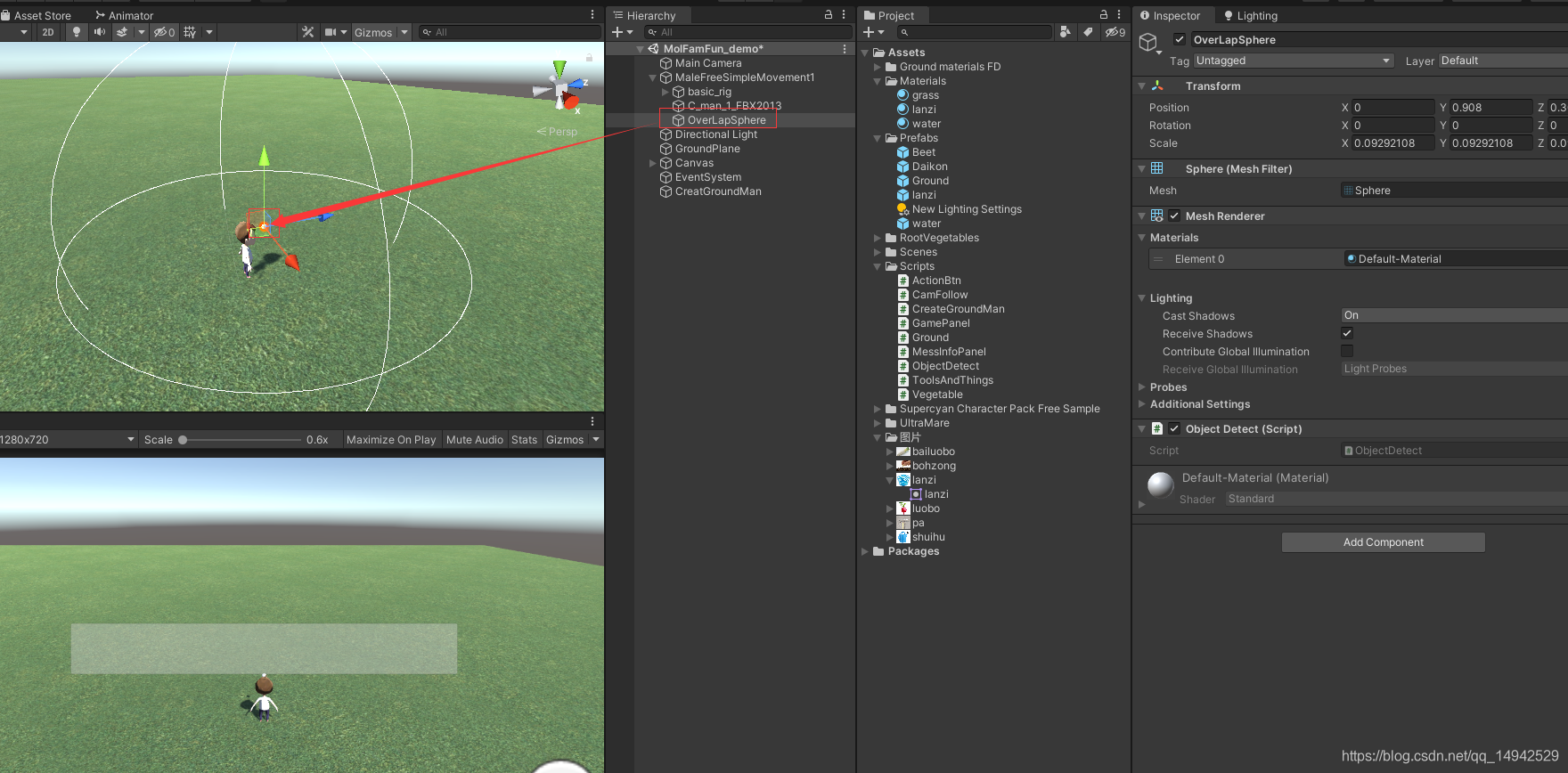Image resolution: width=1568 pixels, height=773 pixels.
Task: Toggle scene audio speaker icon
Action: (99, 32)
